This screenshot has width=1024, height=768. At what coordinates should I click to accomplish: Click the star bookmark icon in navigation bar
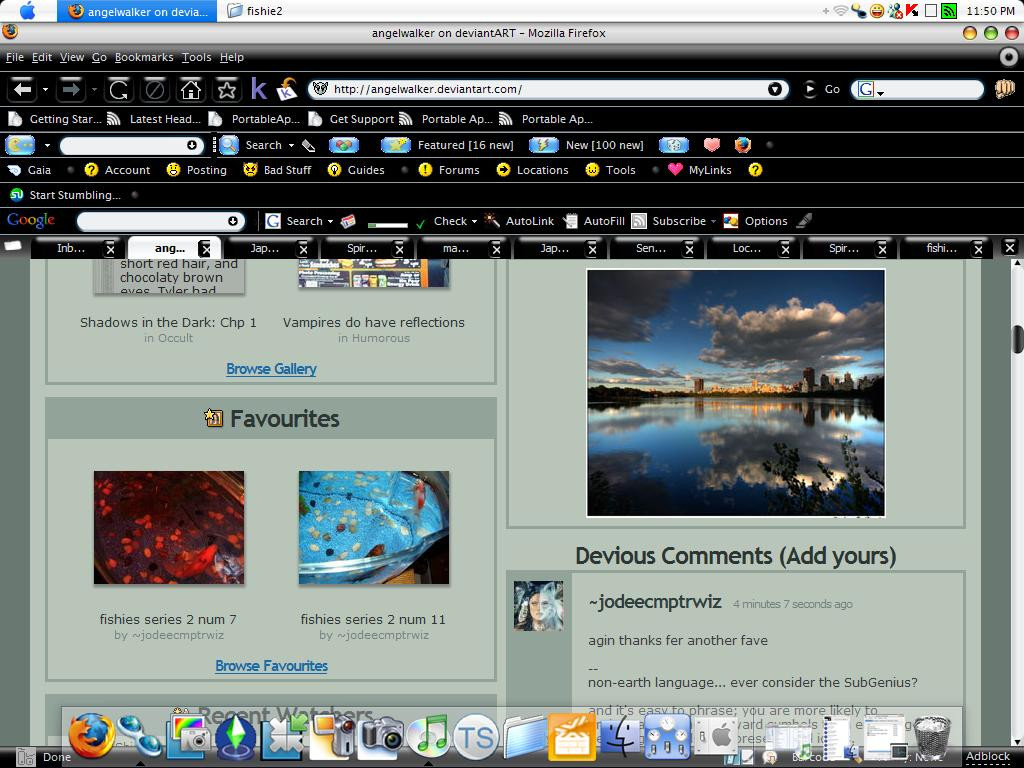(x=227, y=89)
